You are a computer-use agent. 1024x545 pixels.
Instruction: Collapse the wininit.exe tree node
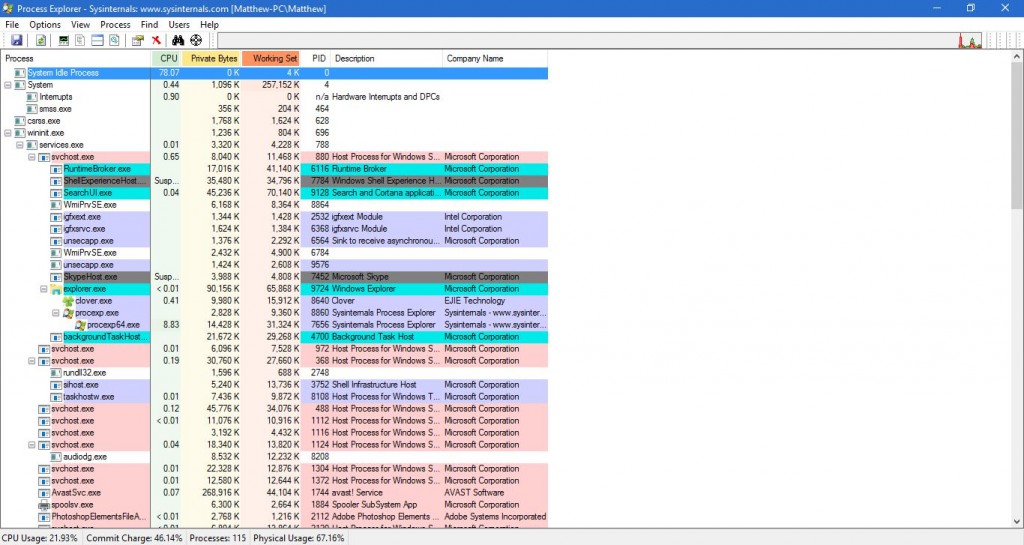point(8,133)
